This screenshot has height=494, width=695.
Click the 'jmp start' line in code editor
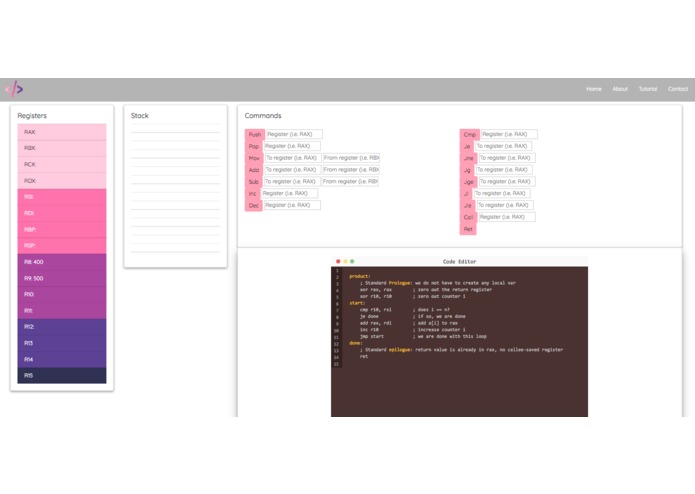pyautogui.click(x=372, y=336)
